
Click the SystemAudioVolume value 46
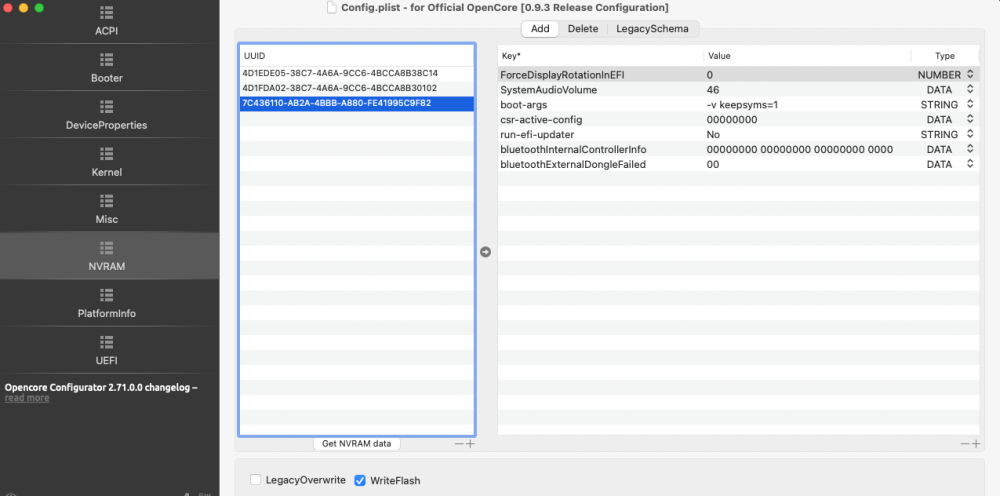tap(713, 90)
